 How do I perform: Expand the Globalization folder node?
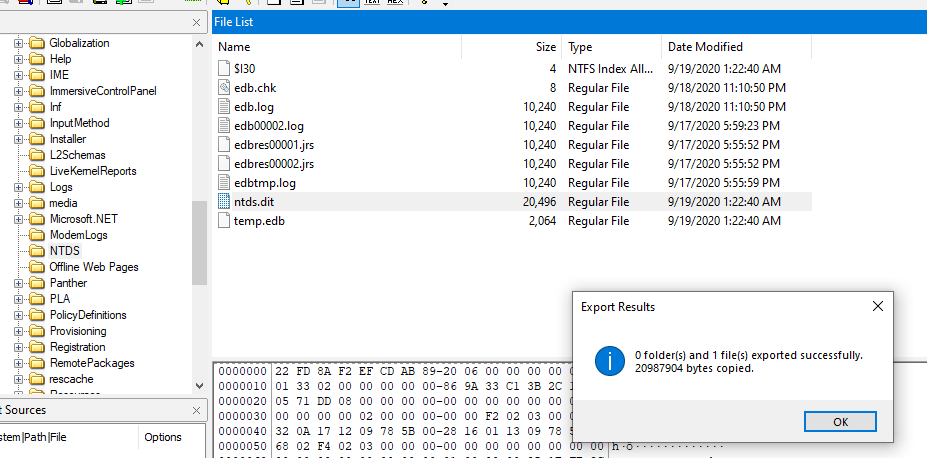18,43
